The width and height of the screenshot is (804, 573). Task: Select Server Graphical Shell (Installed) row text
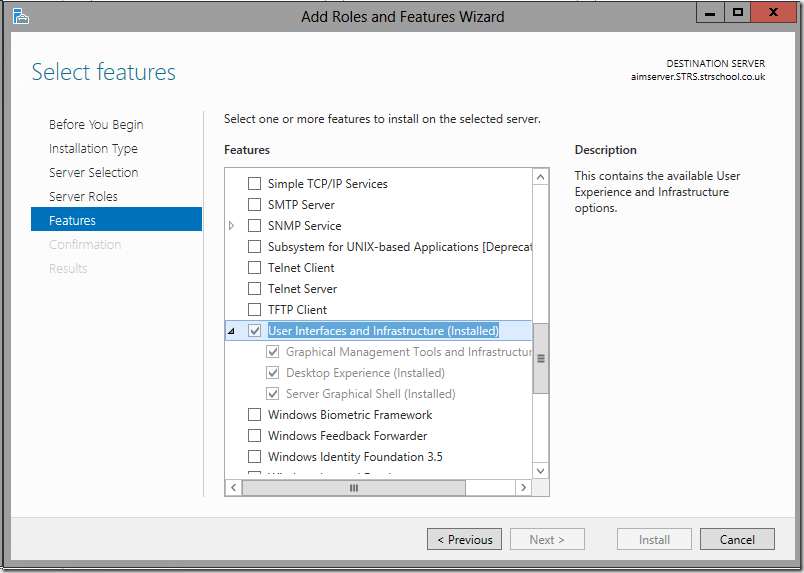pos(371,394)
